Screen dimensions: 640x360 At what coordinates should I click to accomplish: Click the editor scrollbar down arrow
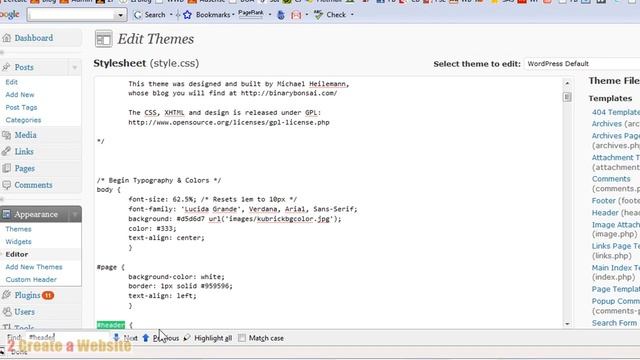(567, 324)
